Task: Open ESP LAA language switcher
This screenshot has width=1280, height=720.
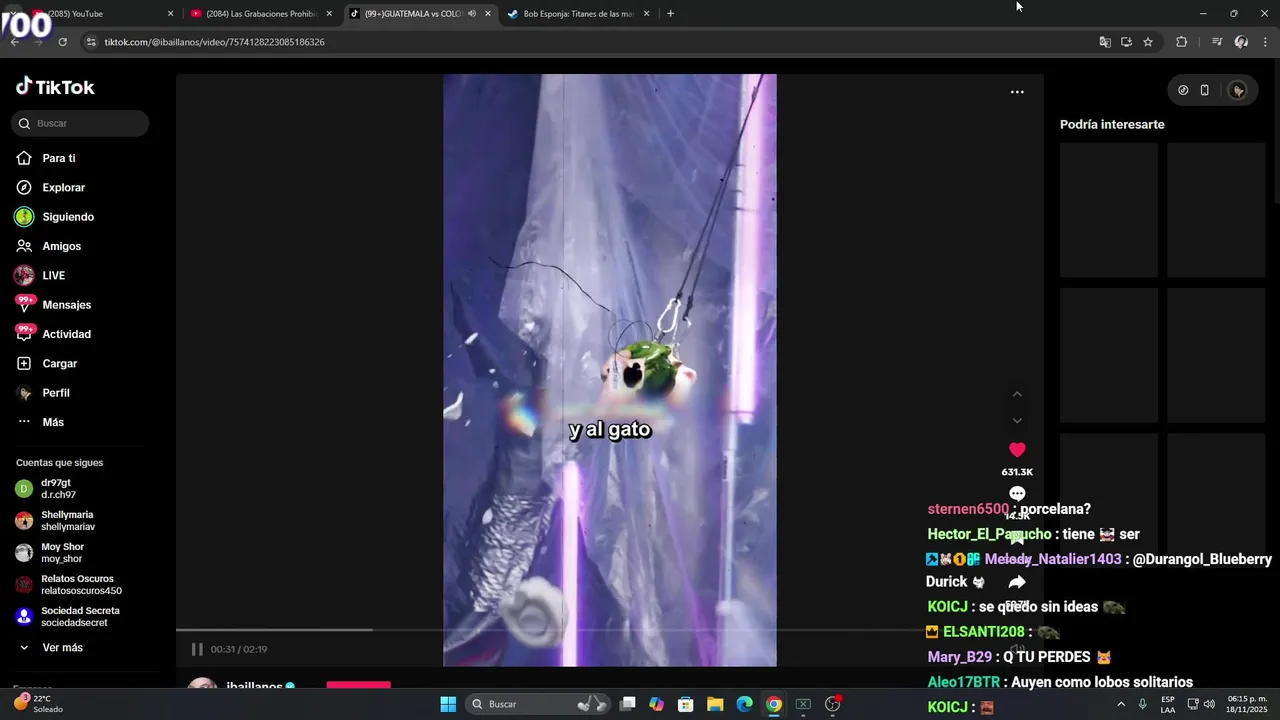Action: point(1168,704)
